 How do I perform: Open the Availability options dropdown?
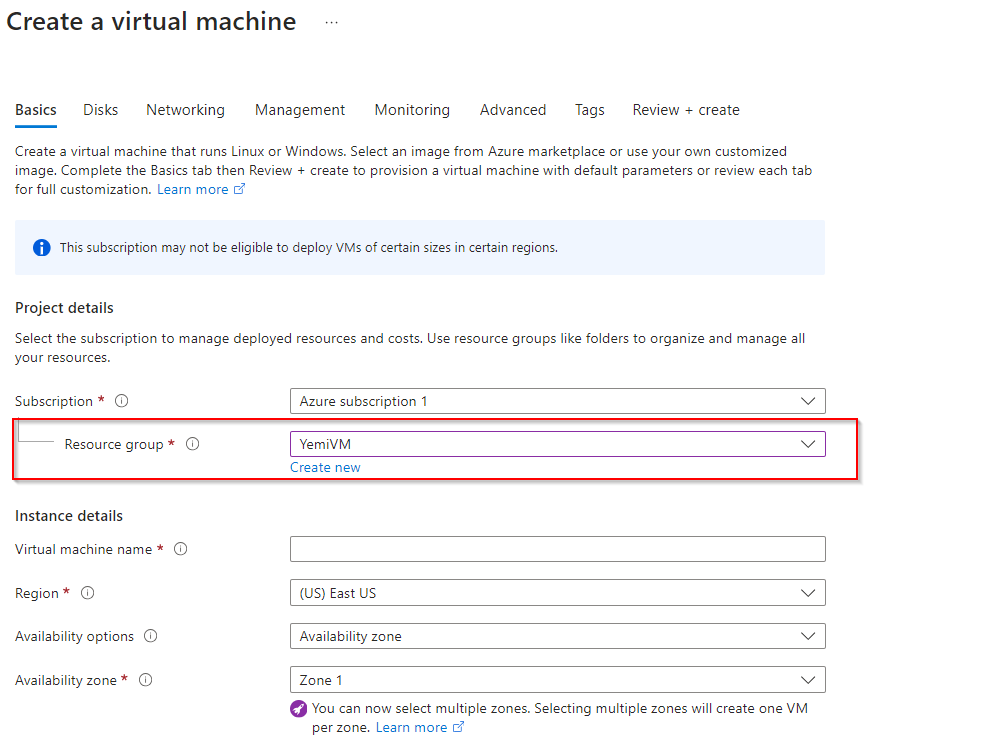(x=557, y=636)
